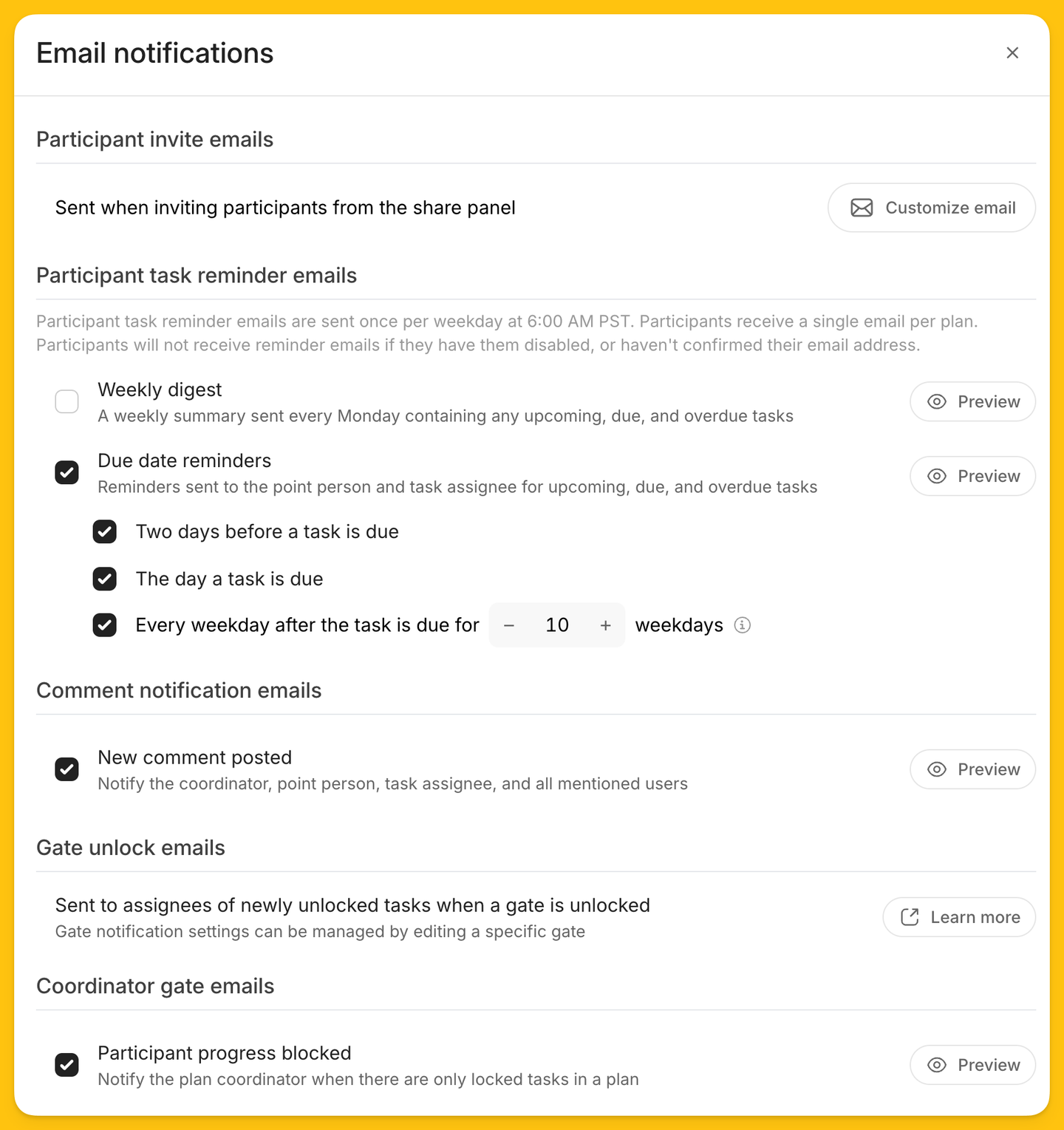Toggle Two days before a task is due

tap(105, 531)
